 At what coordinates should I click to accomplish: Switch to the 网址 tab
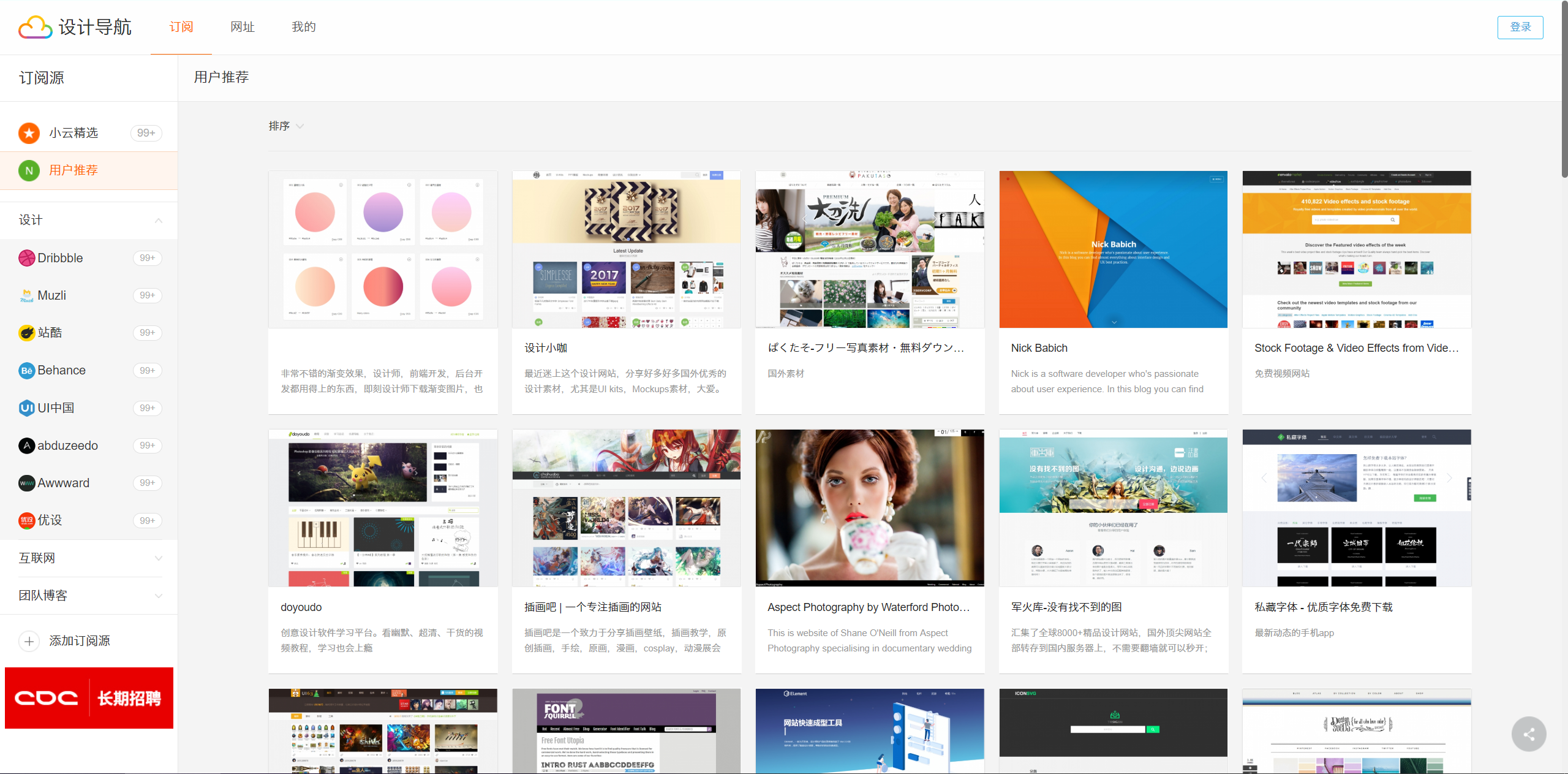242,27
